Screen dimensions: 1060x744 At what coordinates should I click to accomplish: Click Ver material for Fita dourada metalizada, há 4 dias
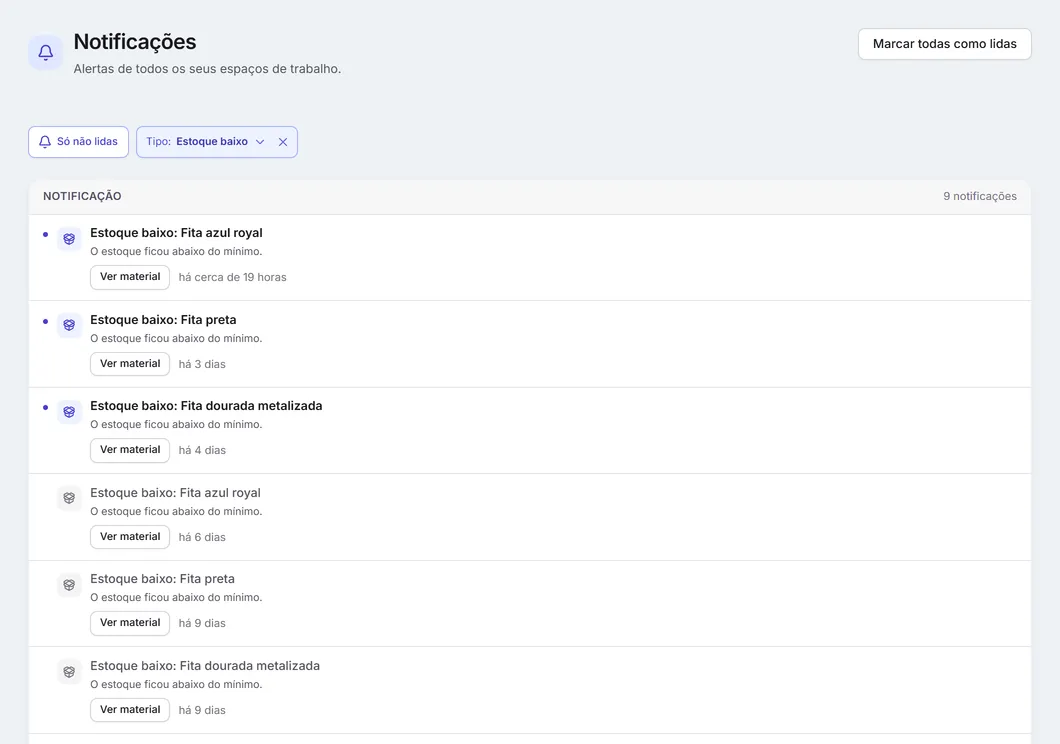130,450
